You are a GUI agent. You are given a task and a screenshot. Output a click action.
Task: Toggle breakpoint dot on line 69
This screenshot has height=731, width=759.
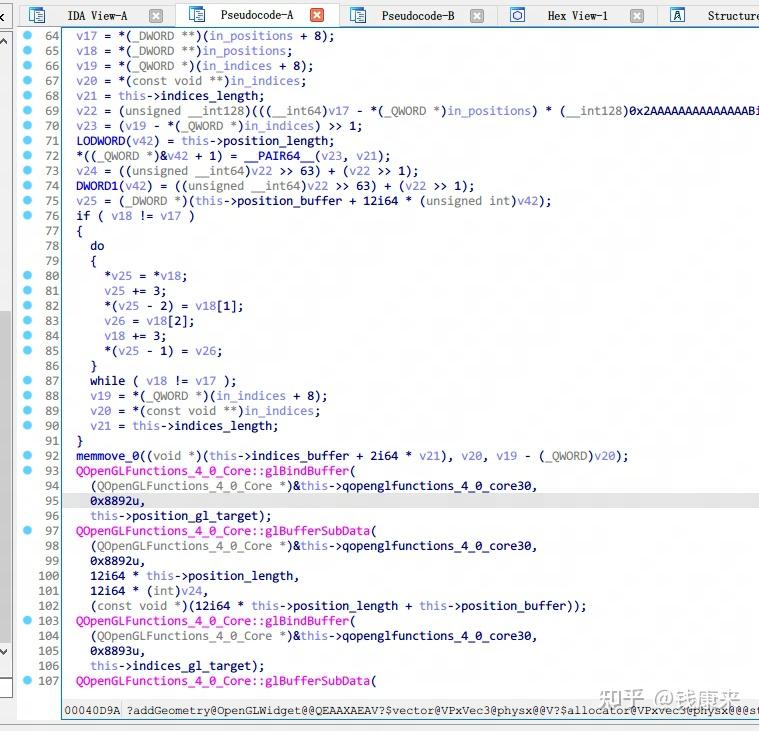coord(28,110)
